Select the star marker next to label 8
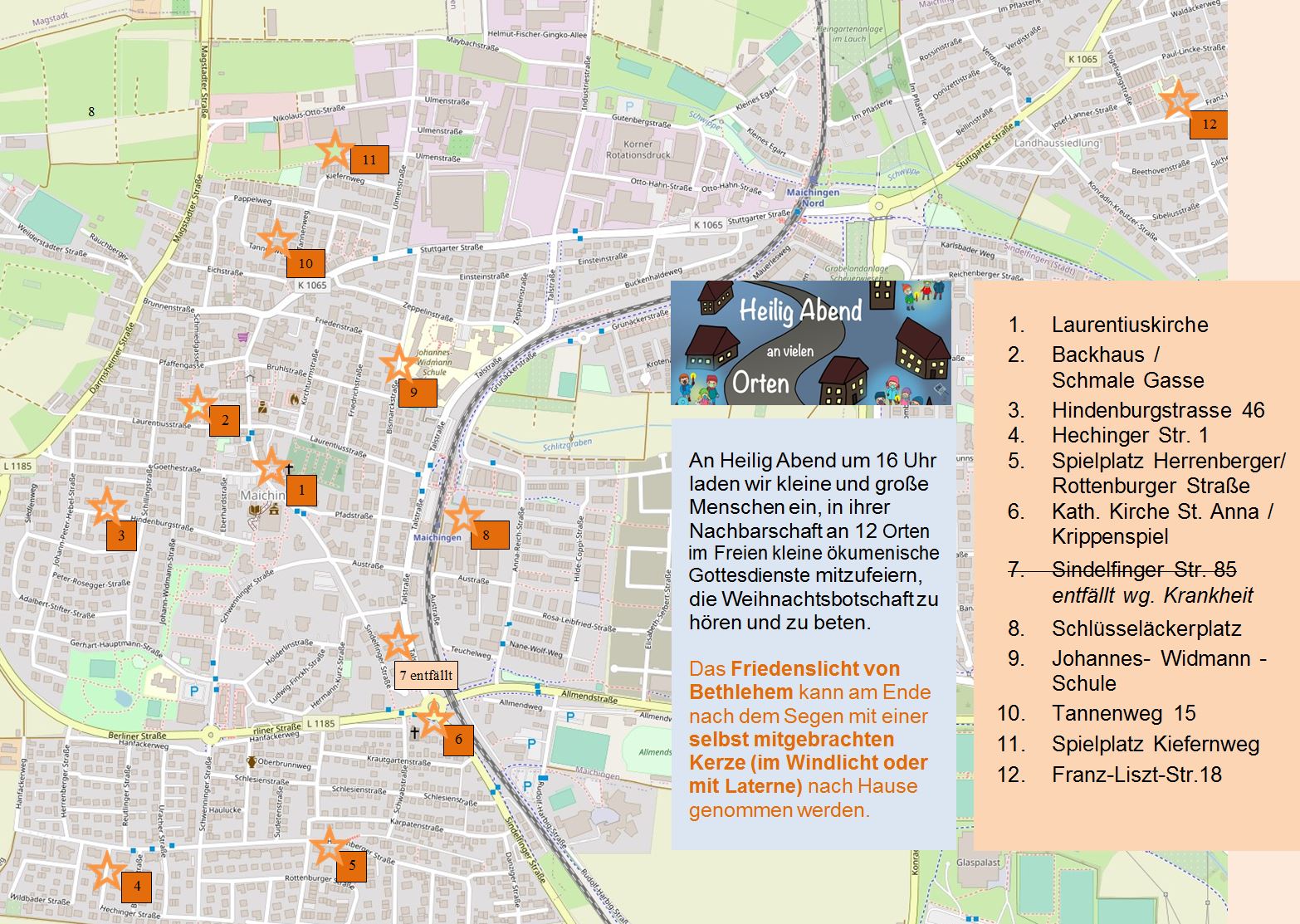 click(462, 517)
